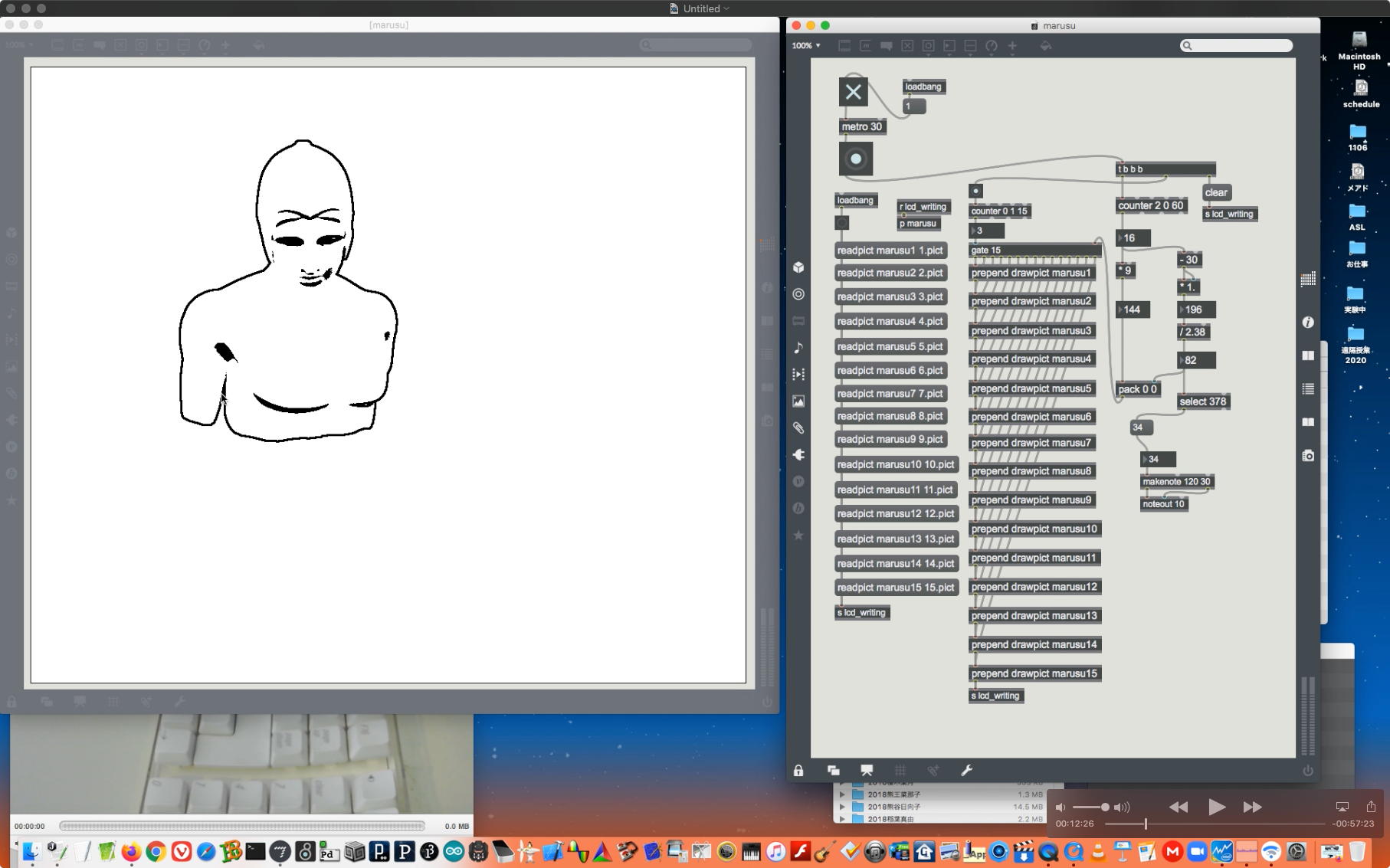The height and width of the screenshot is (868, 1390).
Task: Open the audio note icon in left sidebar
Action: tap(798, 348)
